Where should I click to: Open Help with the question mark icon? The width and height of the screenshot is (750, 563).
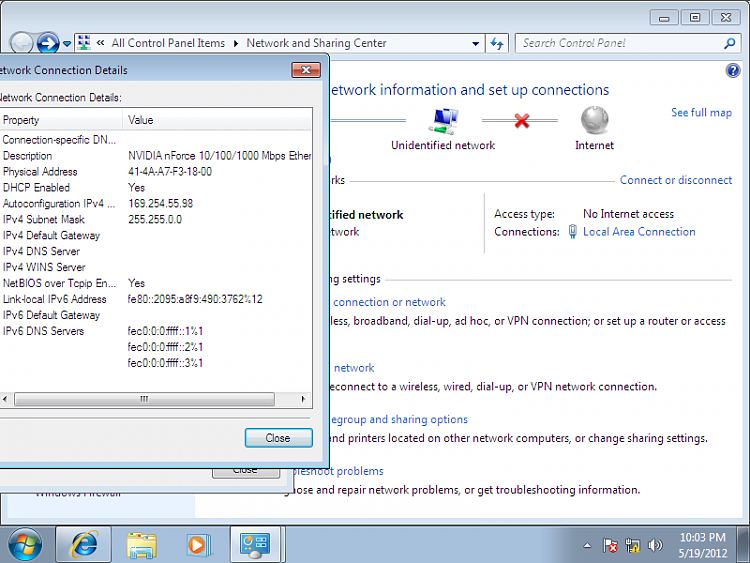(x=733, y=71)
